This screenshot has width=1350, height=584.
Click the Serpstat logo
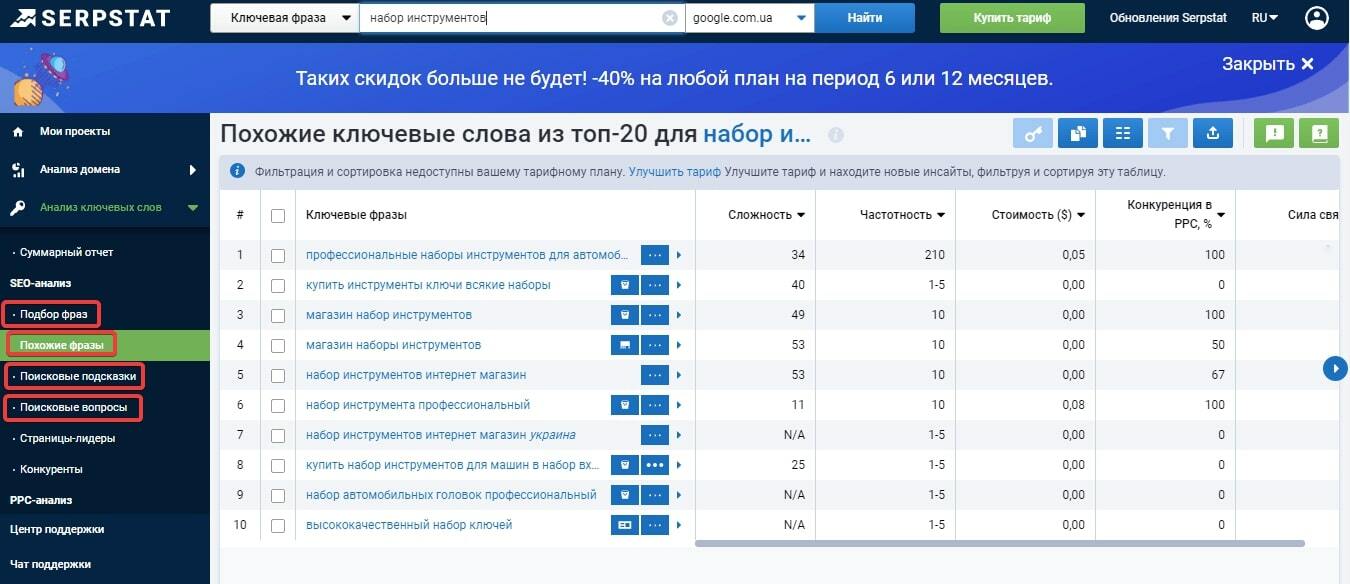click(90, 18)
